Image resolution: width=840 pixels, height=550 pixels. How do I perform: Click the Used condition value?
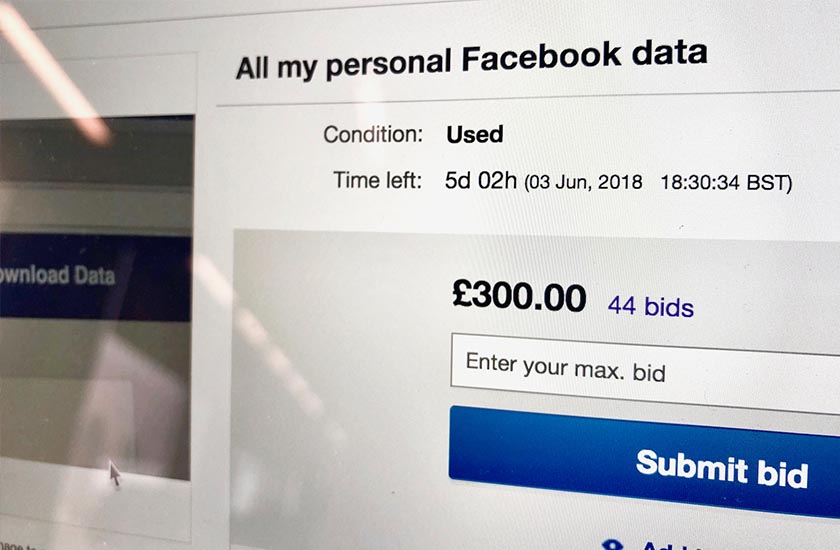[x=474, y=134]
